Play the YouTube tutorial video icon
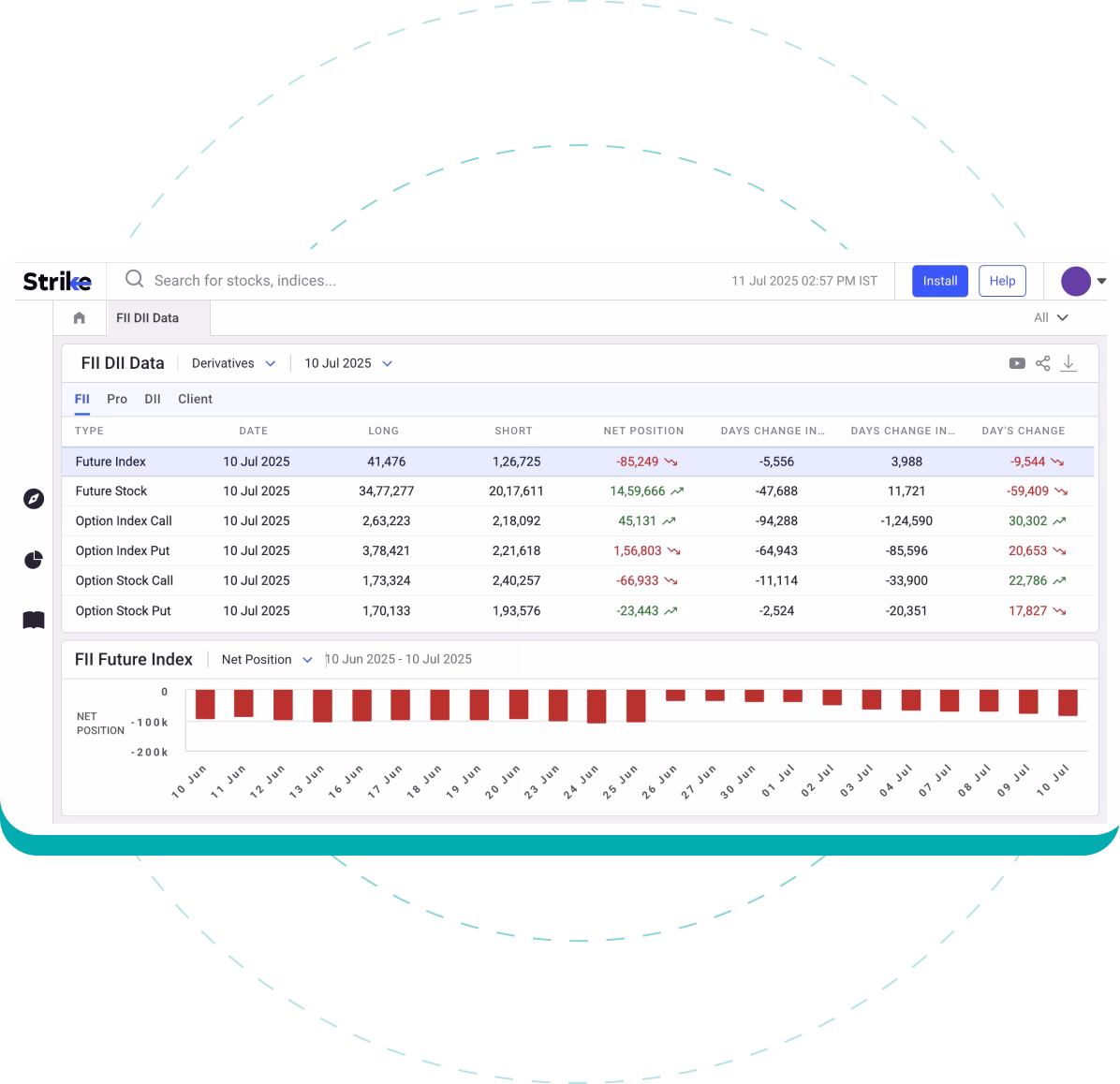 [x=1017, y=362]
